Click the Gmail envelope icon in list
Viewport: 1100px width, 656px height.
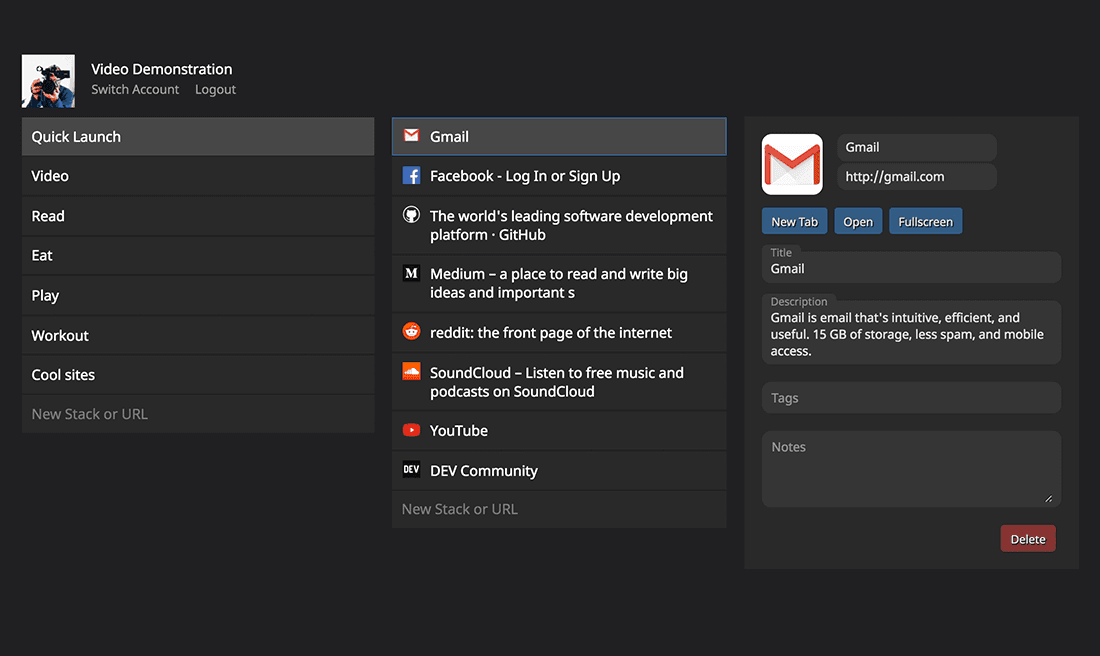[411, 136]
